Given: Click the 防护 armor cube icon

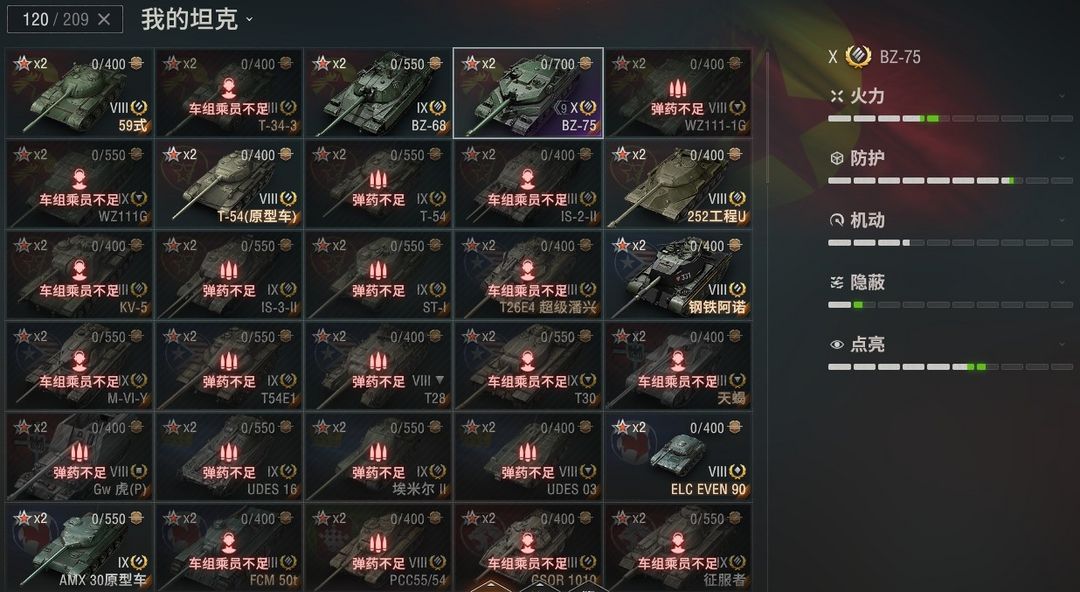Looking at the screenshot, I should click(837, 159).
